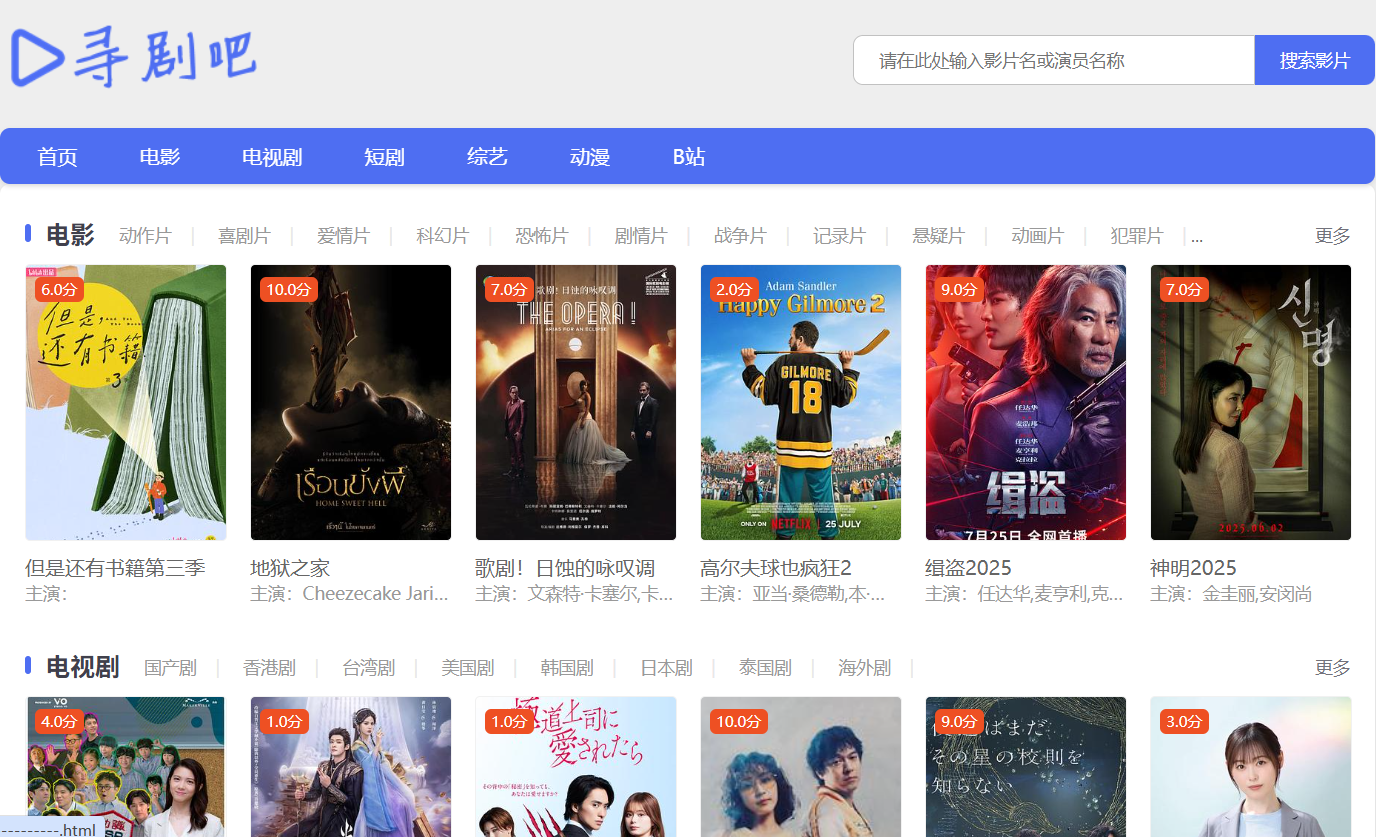Open the Happy Gilmore 2 poster
Screen dimensions: 1376x837
tap(800, 402)
